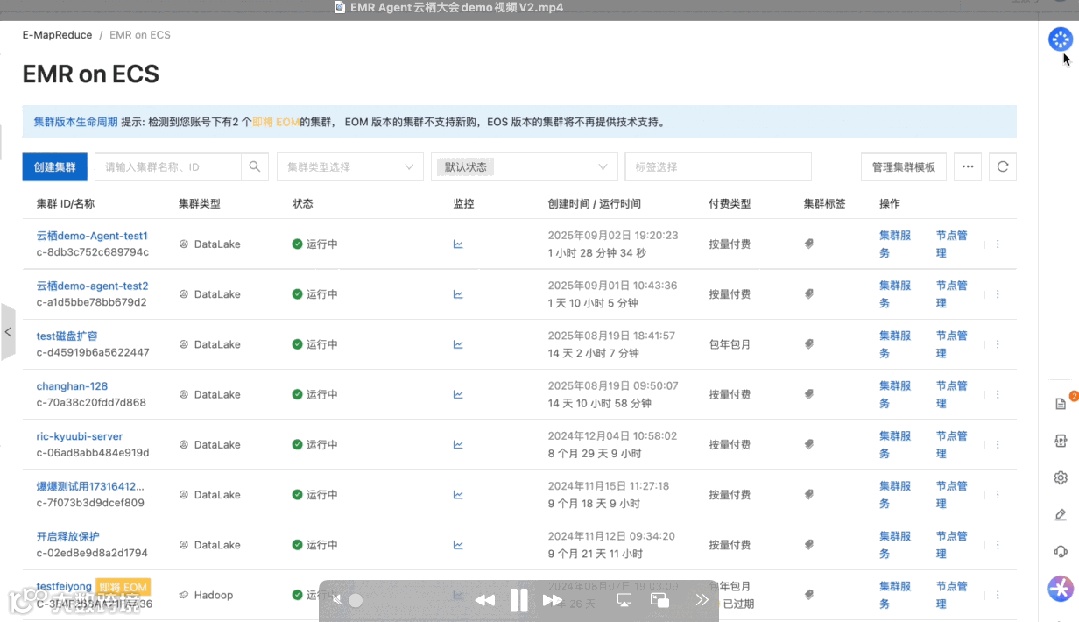Click the cluster name search field
The image size is (1079, 622).
(169, 167)
